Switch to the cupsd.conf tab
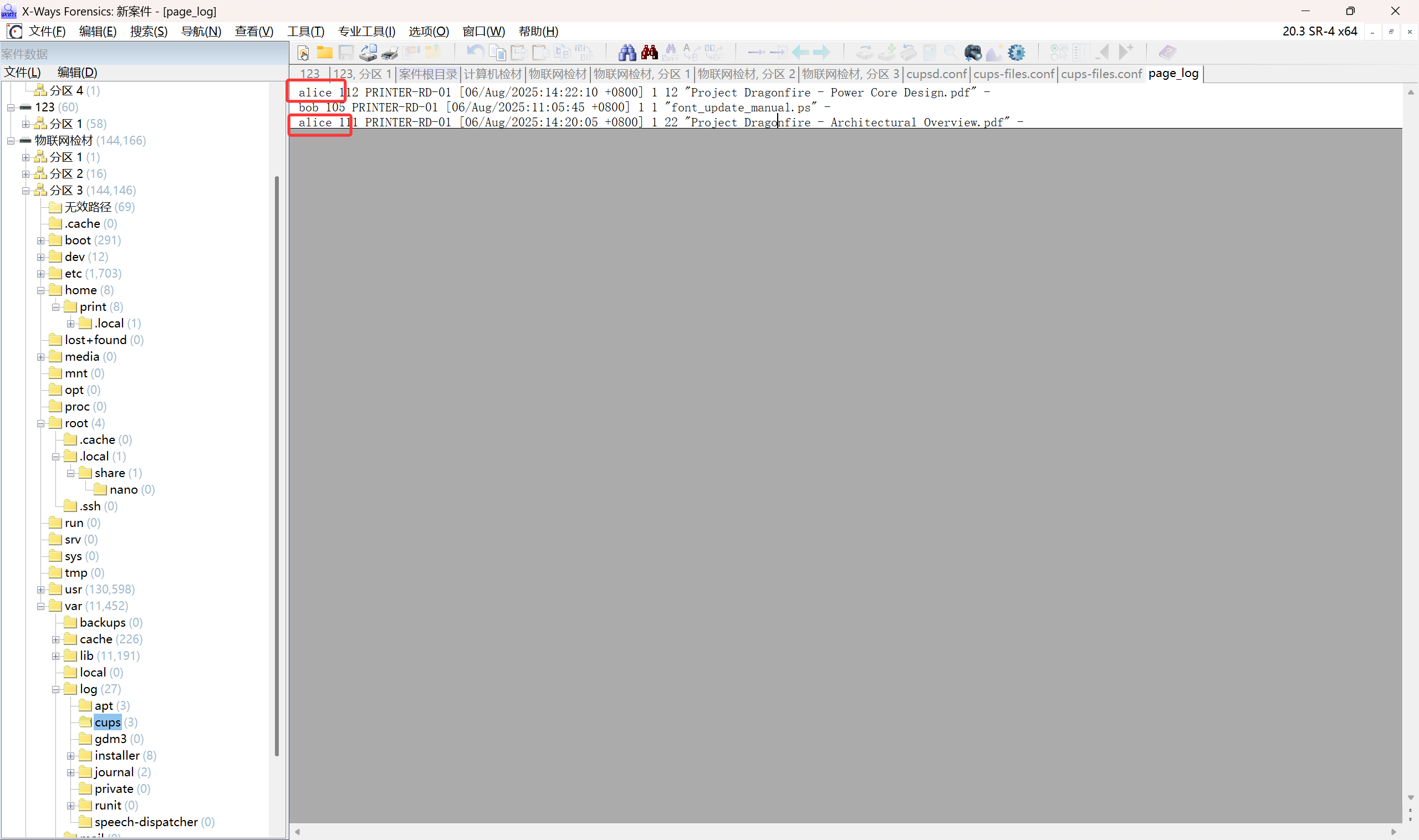This screenshot has height=840, width=1419. tap(936, 74)
